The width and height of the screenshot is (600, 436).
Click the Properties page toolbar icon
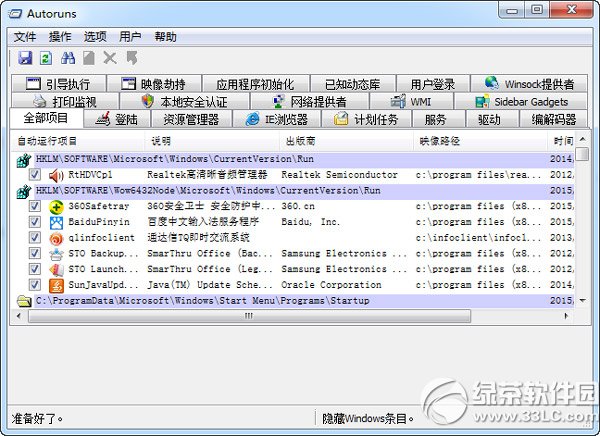click(x=89, y=58)
